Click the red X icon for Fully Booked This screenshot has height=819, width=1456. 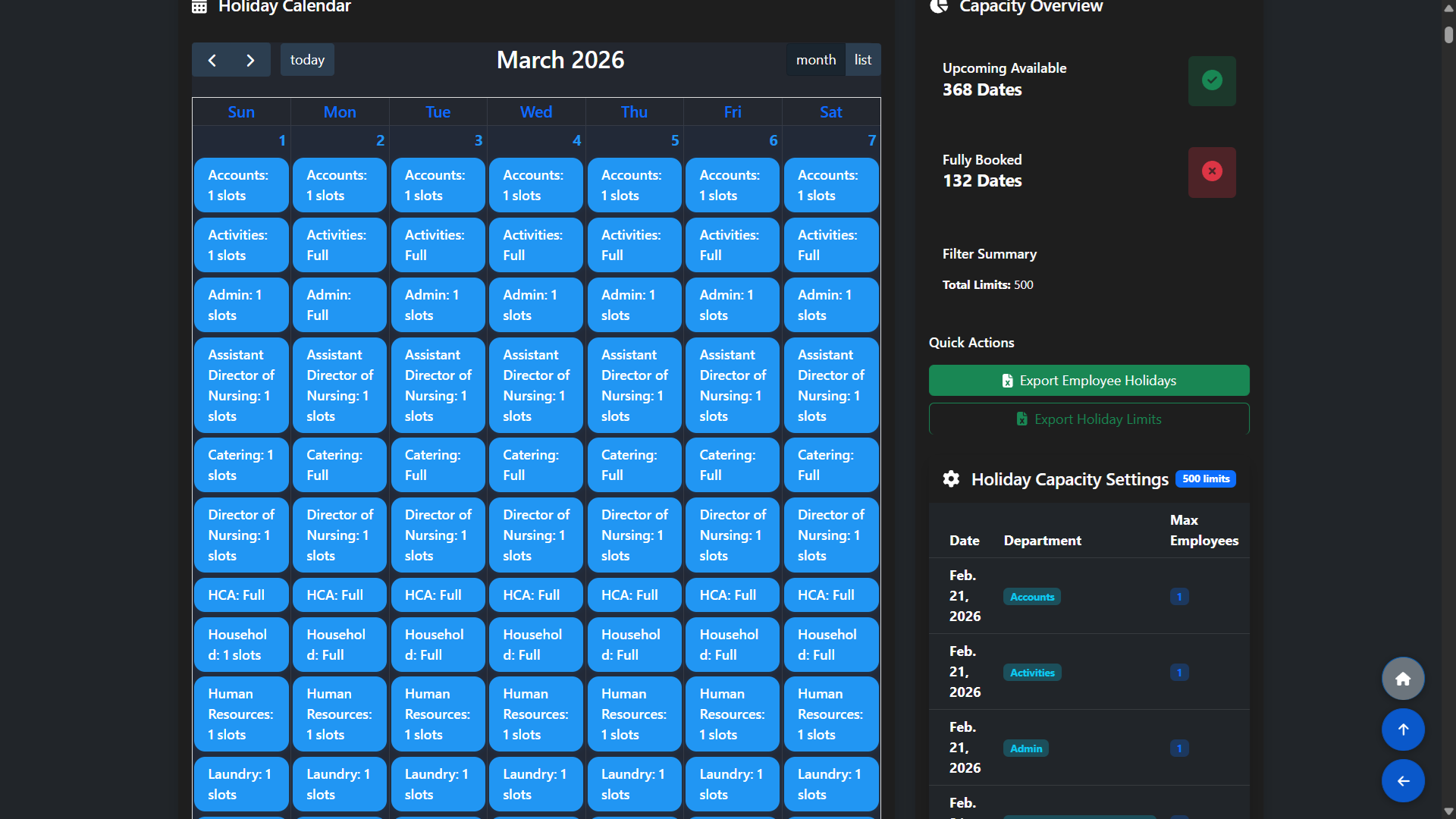(1212, 172)
